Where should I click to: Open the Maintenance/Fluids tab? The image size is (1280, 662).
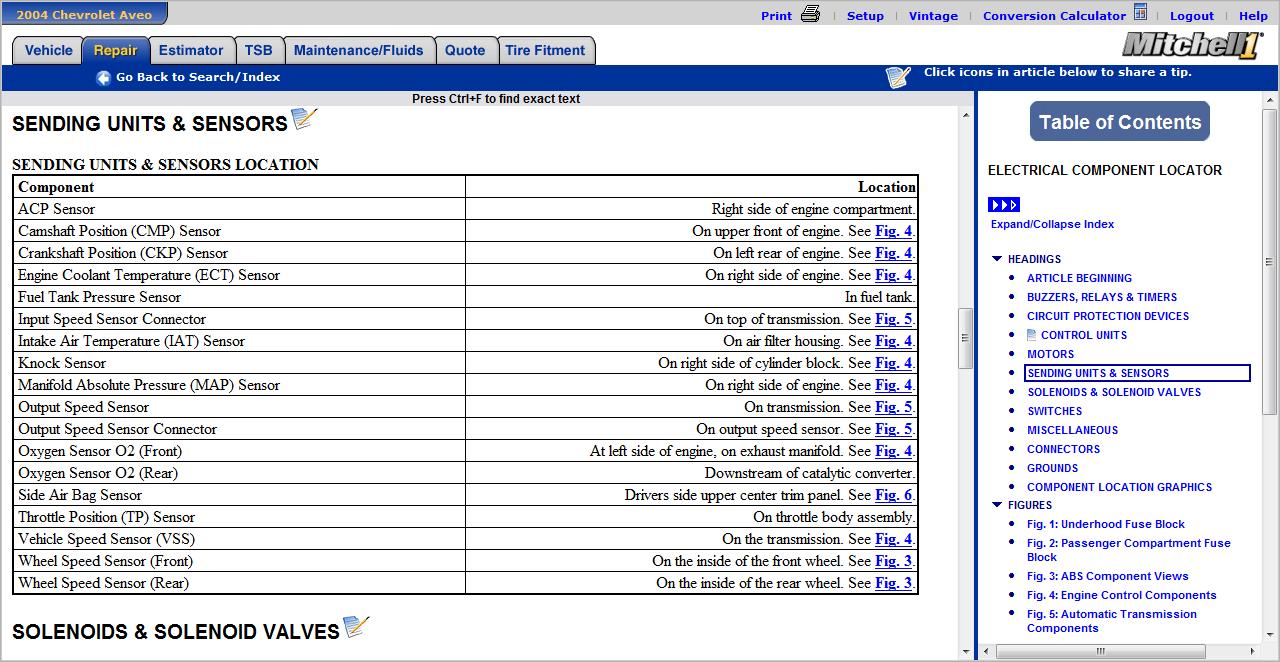tap(359, 51)
